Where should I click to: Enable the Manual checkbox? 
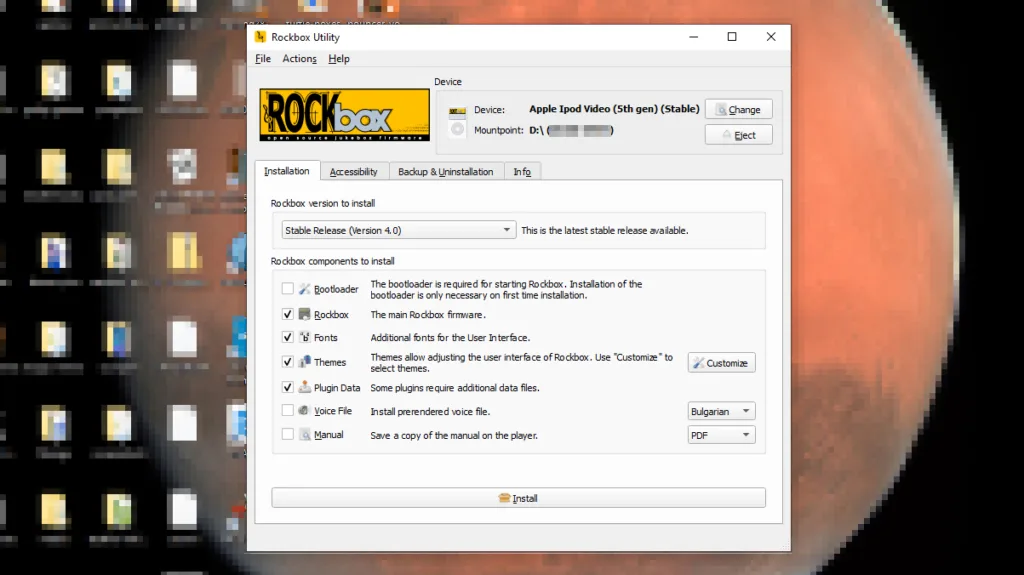point(287,434)
